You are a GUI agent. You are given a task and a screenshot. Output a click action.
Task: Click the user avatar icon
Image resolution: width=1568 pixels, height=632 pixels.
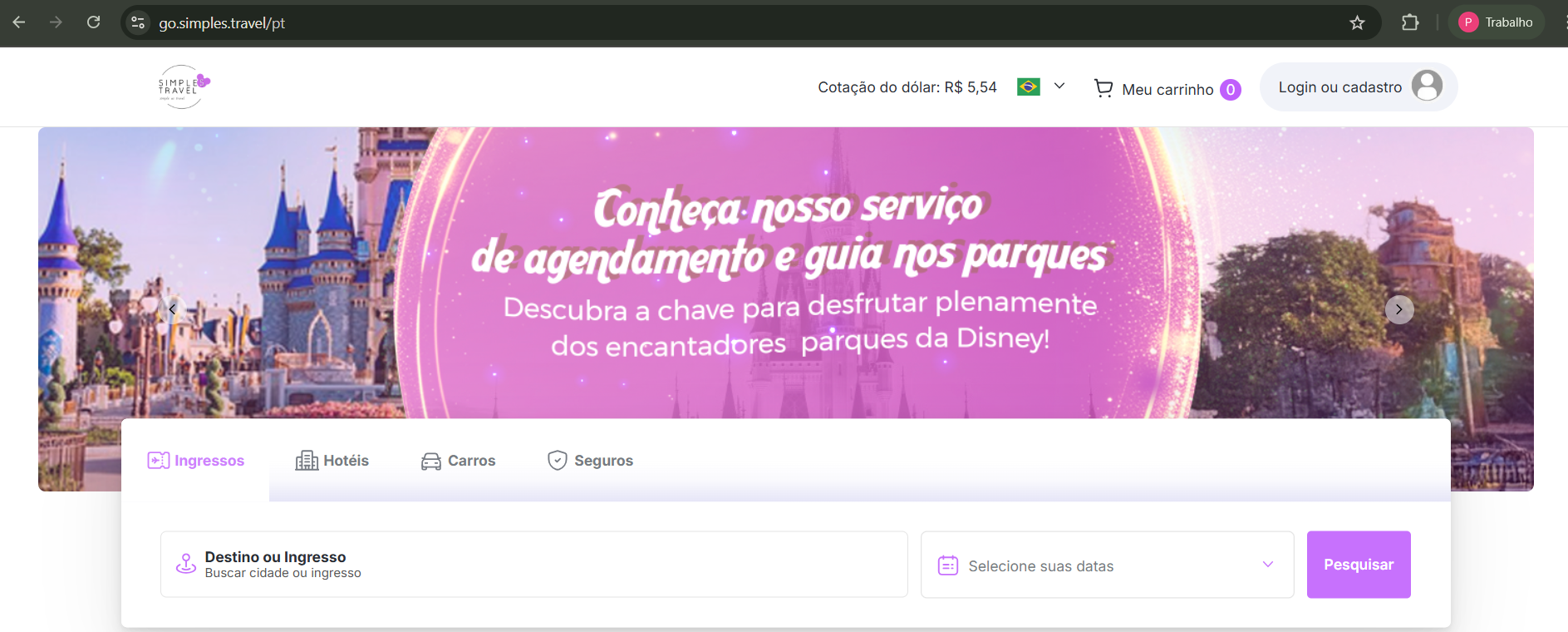tap(1427, 86)
